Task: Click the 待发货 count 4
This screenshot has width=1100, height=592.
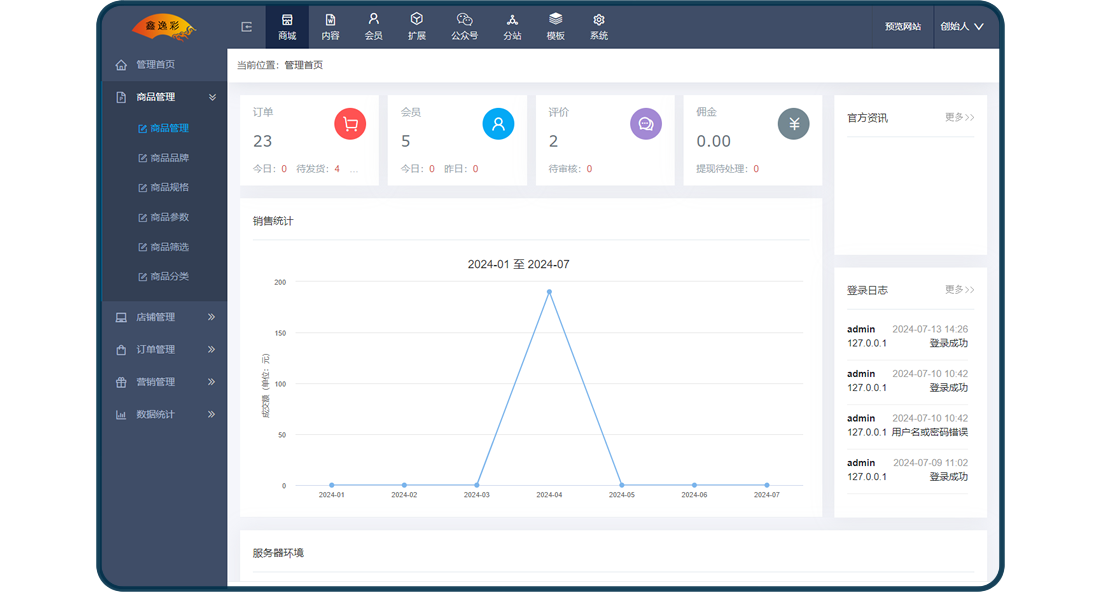Action: click(x=337, y=169)
